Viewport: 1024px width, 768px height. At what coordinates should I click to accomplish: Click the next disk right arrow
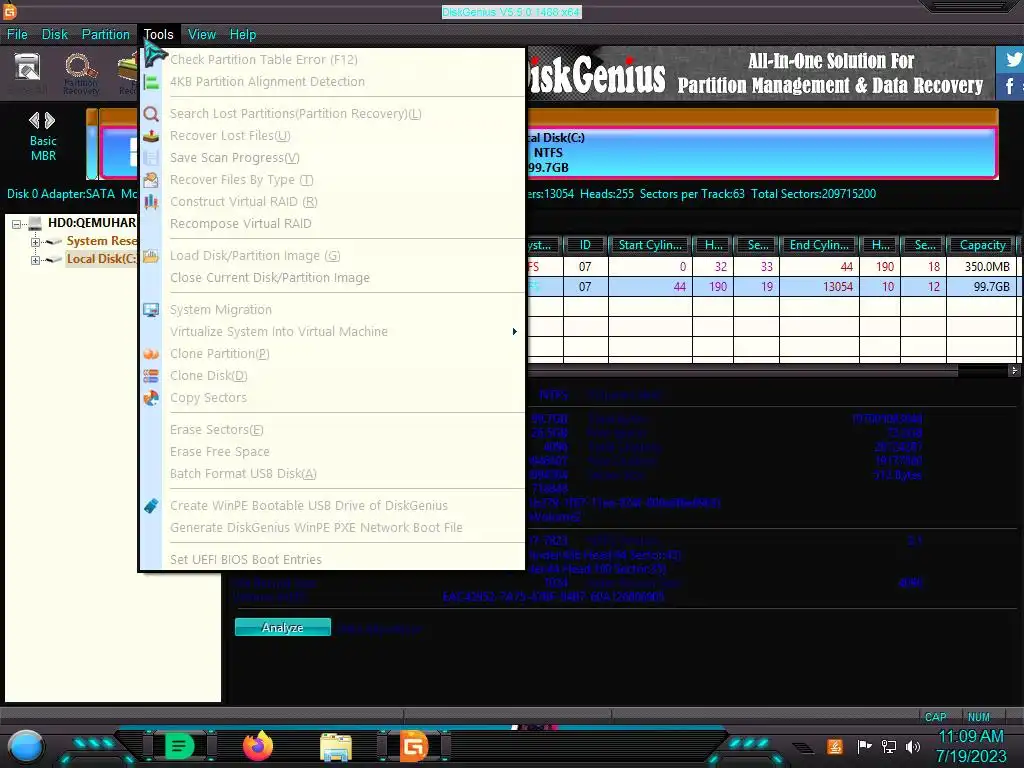(x=50, y=120)
